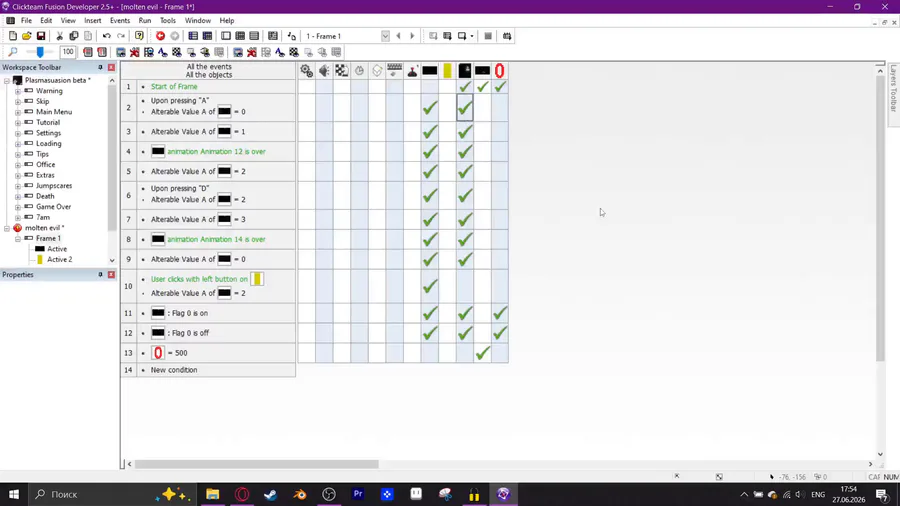The image size is (900, 506).
Task: Click the Undo arrow icon
Action: pyautogui.click(x=106, y=36)
